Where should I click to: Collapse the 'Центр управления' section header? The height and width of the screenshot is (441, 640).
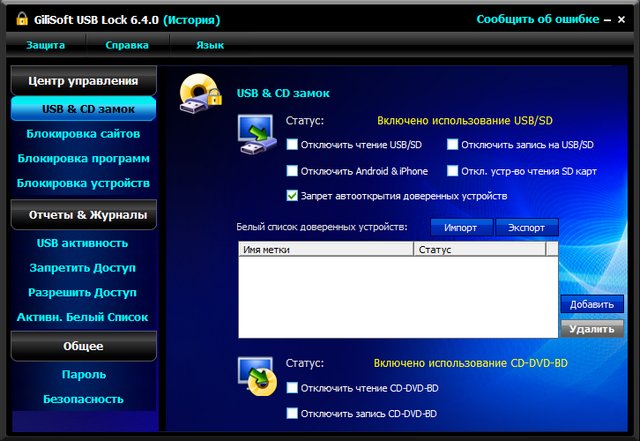83,80
